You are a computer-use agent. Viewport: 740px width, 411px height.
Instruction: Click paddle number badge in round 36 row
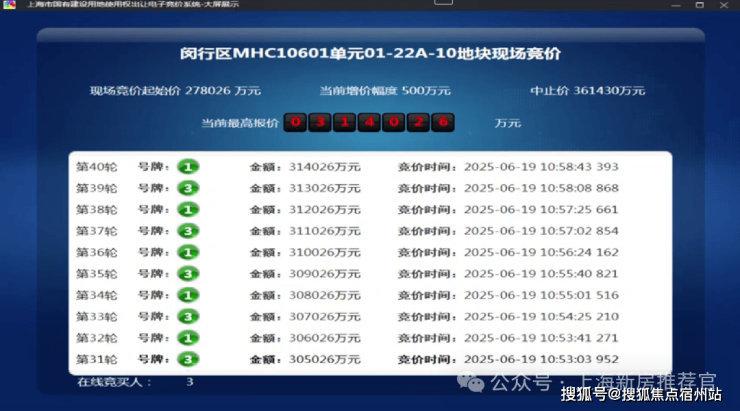tap(188, 252)
